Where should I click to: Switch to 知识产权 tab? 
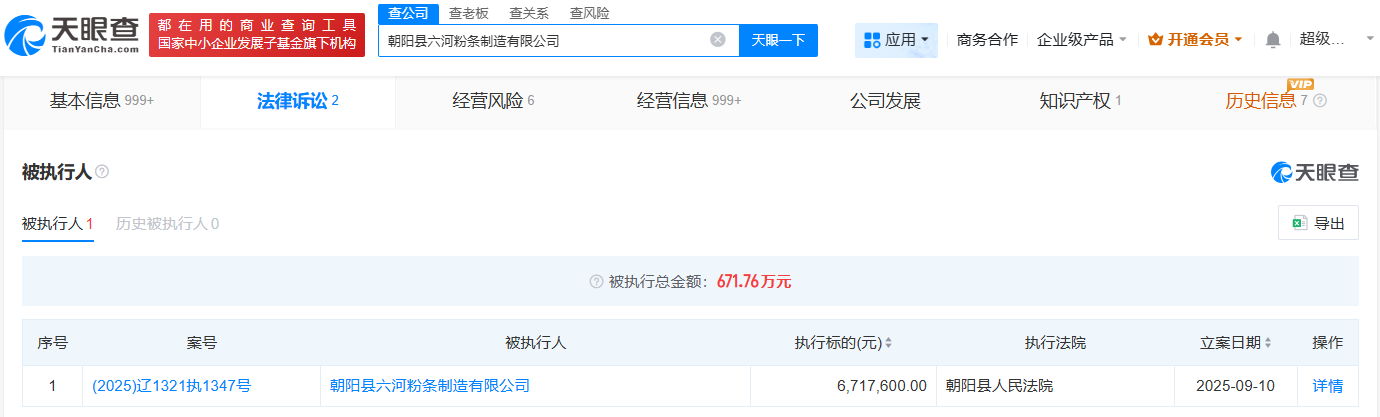coord(1080,101)
